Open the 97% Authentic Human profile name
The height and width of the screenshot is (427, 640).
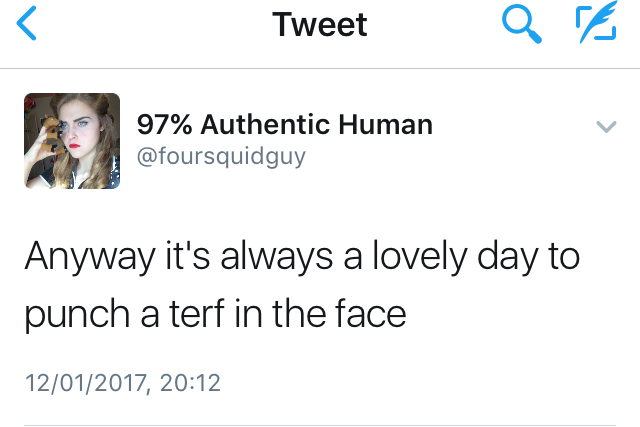click(x=285, y=125)
